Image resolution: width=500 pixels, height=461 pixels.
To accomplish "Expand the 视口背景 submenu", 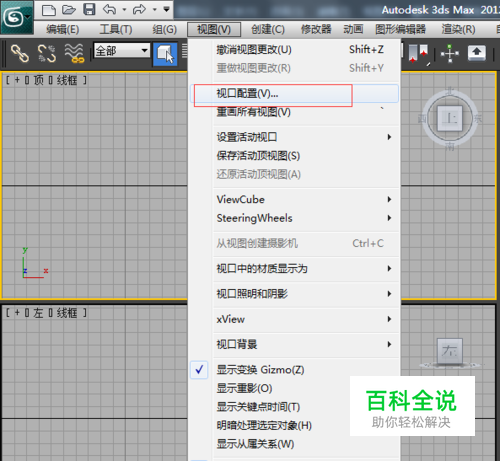I will 294,344.
